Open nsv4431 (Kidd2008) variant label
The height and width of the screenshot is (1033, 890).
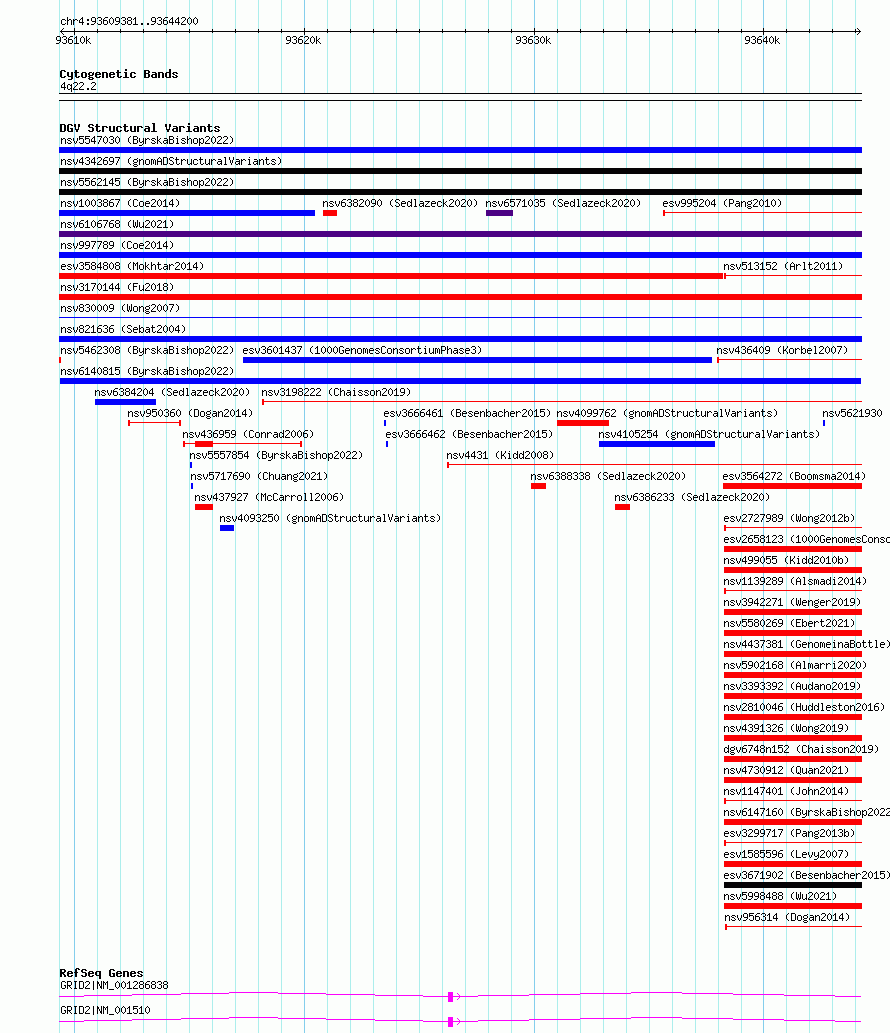pyautogui.click(x=500, y=457)
